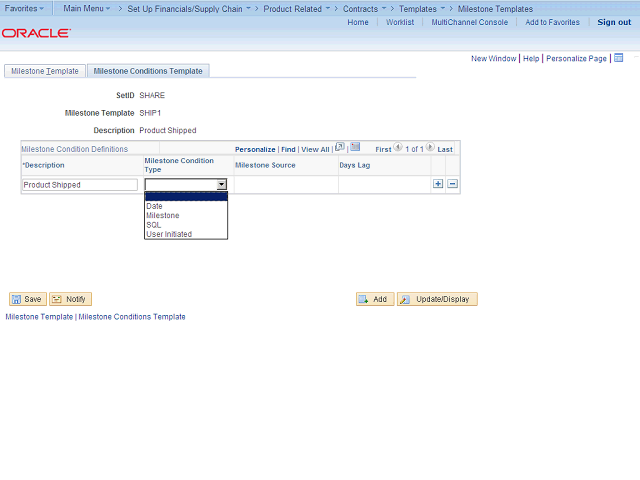Click the Description field containing Product Shipped
The width and height of the screenshot is (640, 480).
(80, 185)
